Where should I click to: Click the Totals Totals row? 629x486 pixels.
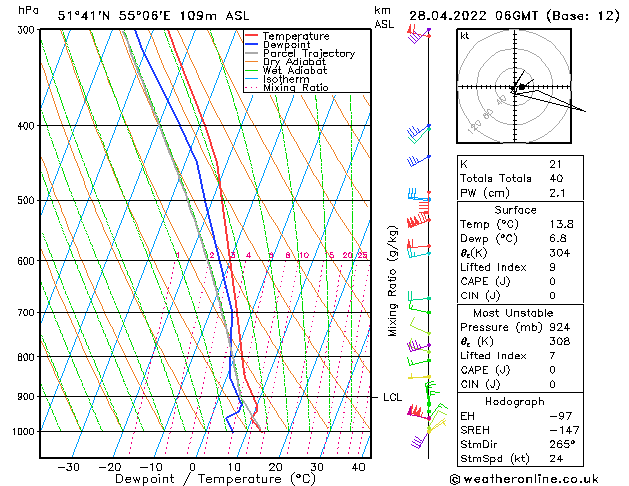point(520,178)
